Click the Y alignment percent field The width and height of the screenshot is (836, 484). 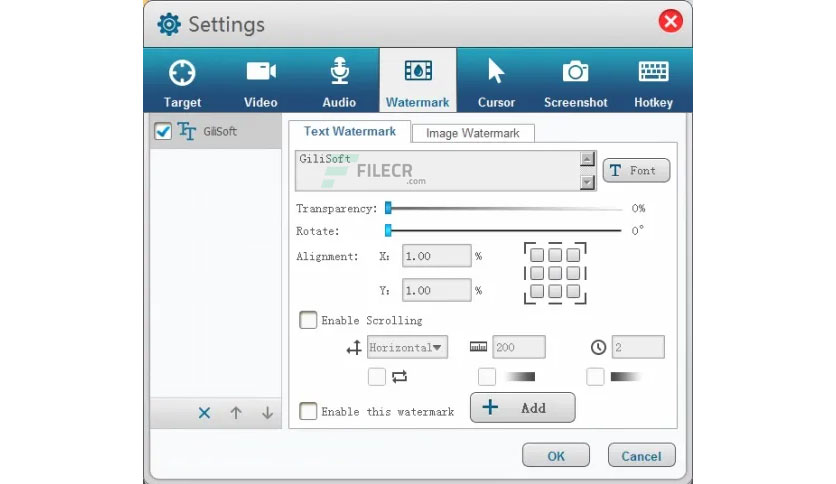tap(437, 291)
